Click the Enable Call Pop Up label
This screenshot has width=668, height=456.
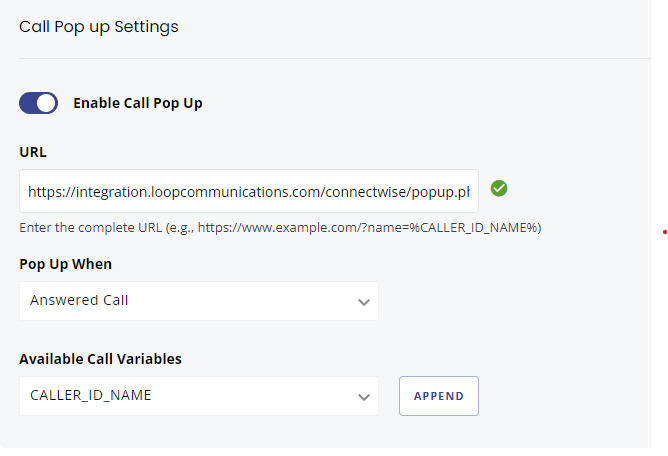click(138, 103)
